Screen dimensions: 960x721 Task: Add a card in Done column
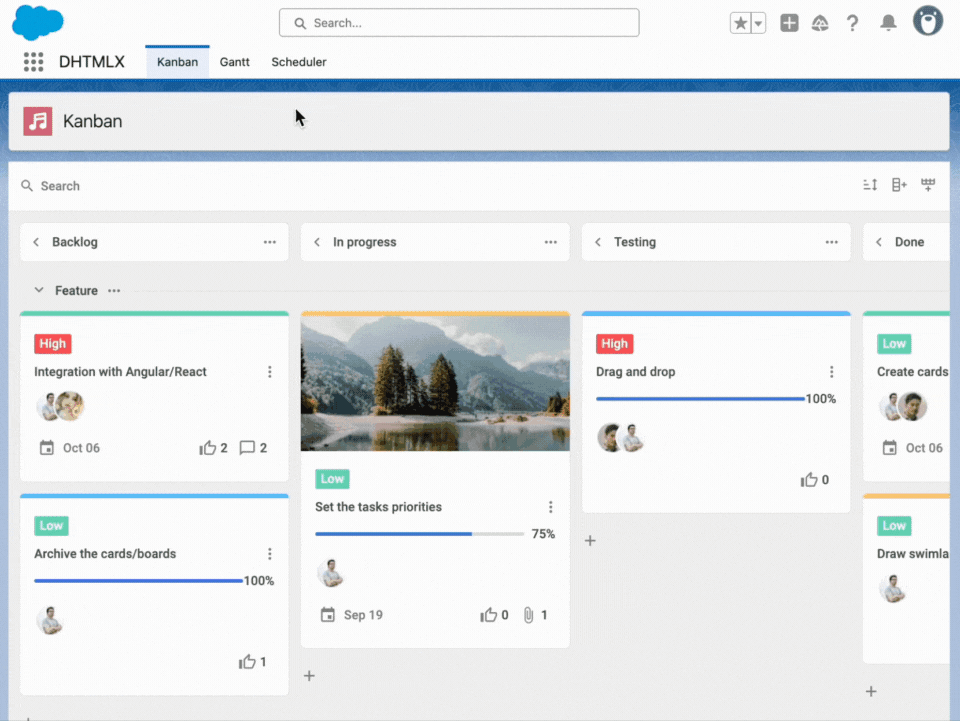click(871, 692)
